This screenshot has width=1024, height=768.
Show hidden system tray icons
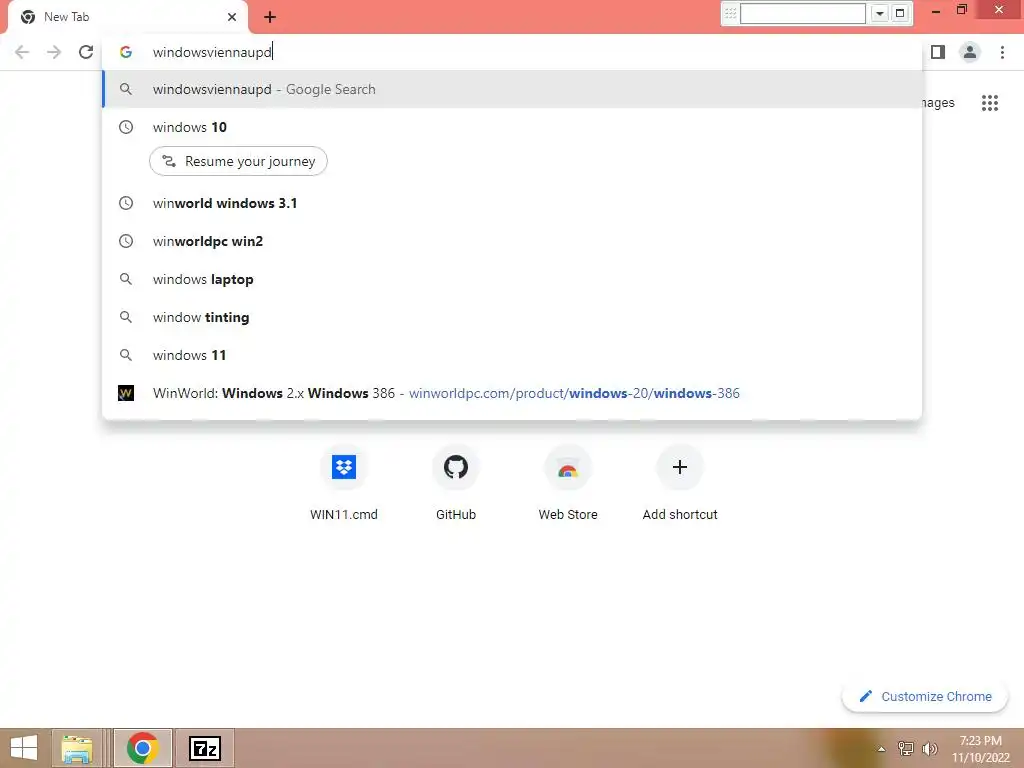coord(882,749)
